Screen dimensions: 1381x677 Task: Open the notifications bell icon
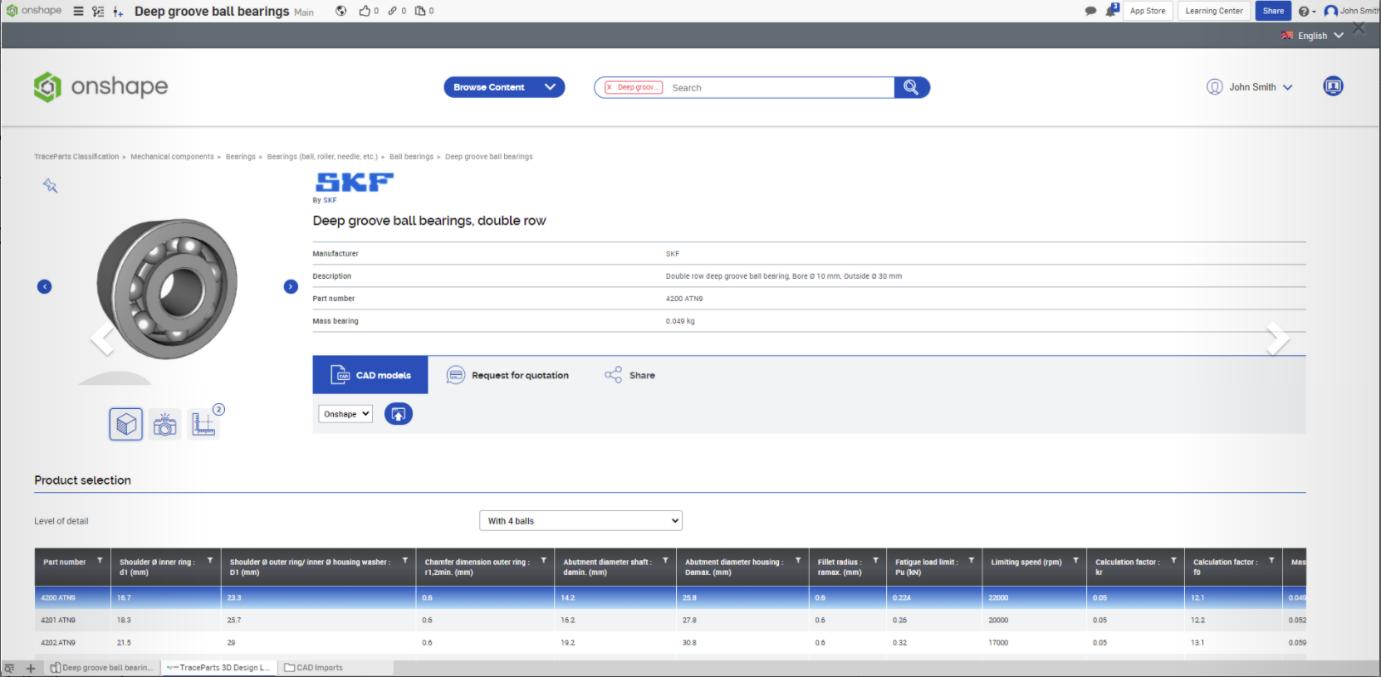[x=1111, y=11]
